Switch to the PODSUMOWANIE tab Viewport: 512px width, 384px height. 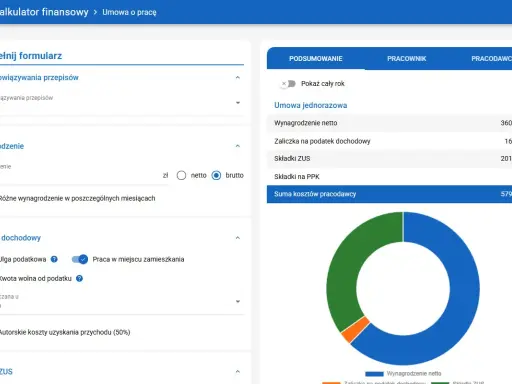316,59
